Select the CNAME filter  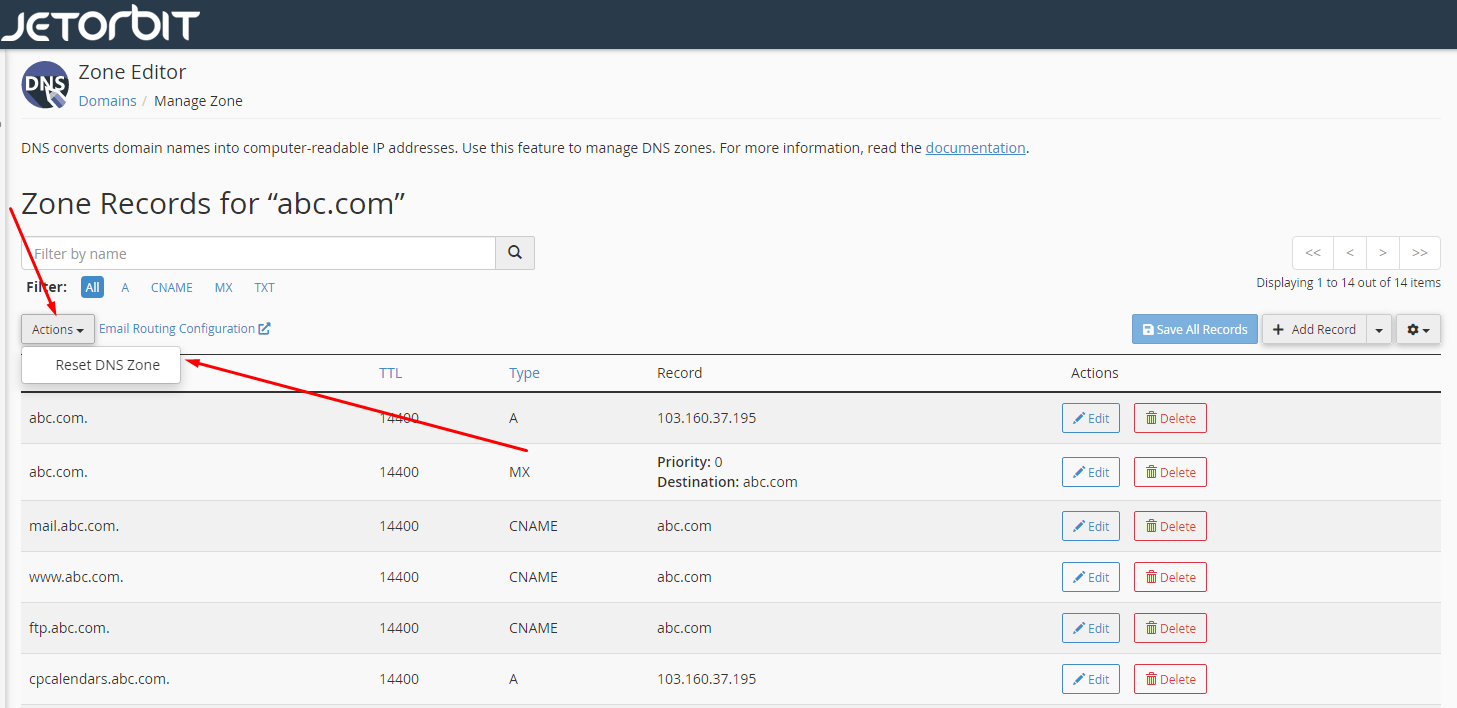tap(171, 287)
